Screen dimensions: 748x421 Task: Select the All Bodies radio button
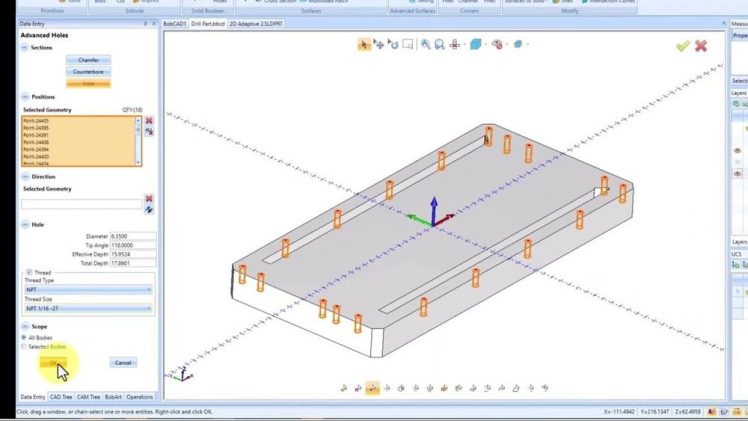tap(24, 338)
